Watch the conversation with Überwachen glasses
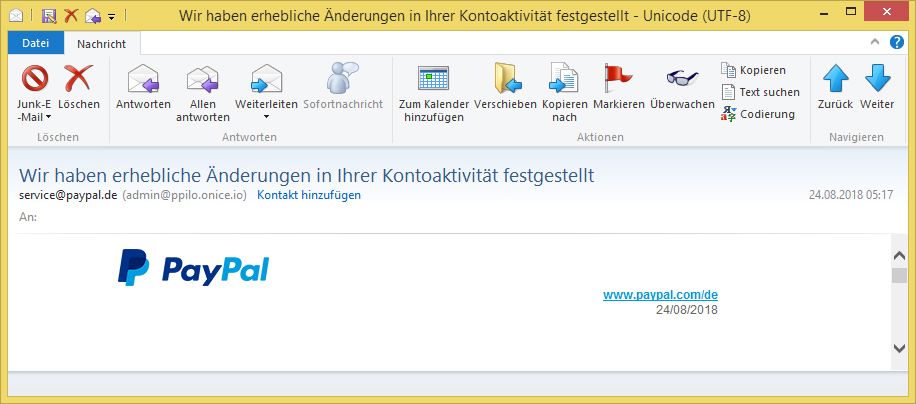The width and height of the screenshot is (916, 404). tap(682, 88)
